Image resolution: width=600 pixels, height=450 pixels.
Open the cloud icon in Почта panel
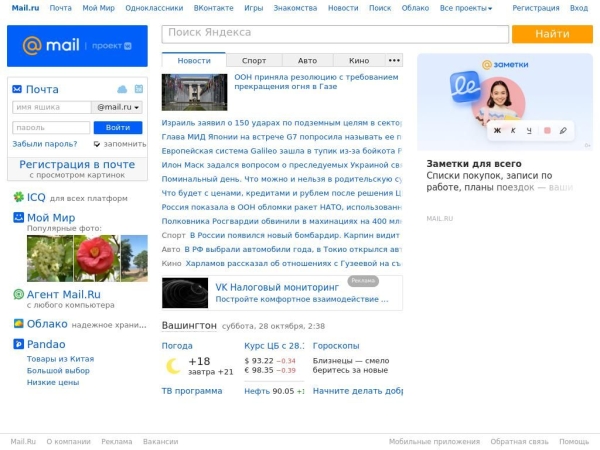click(x=122, y=89)
